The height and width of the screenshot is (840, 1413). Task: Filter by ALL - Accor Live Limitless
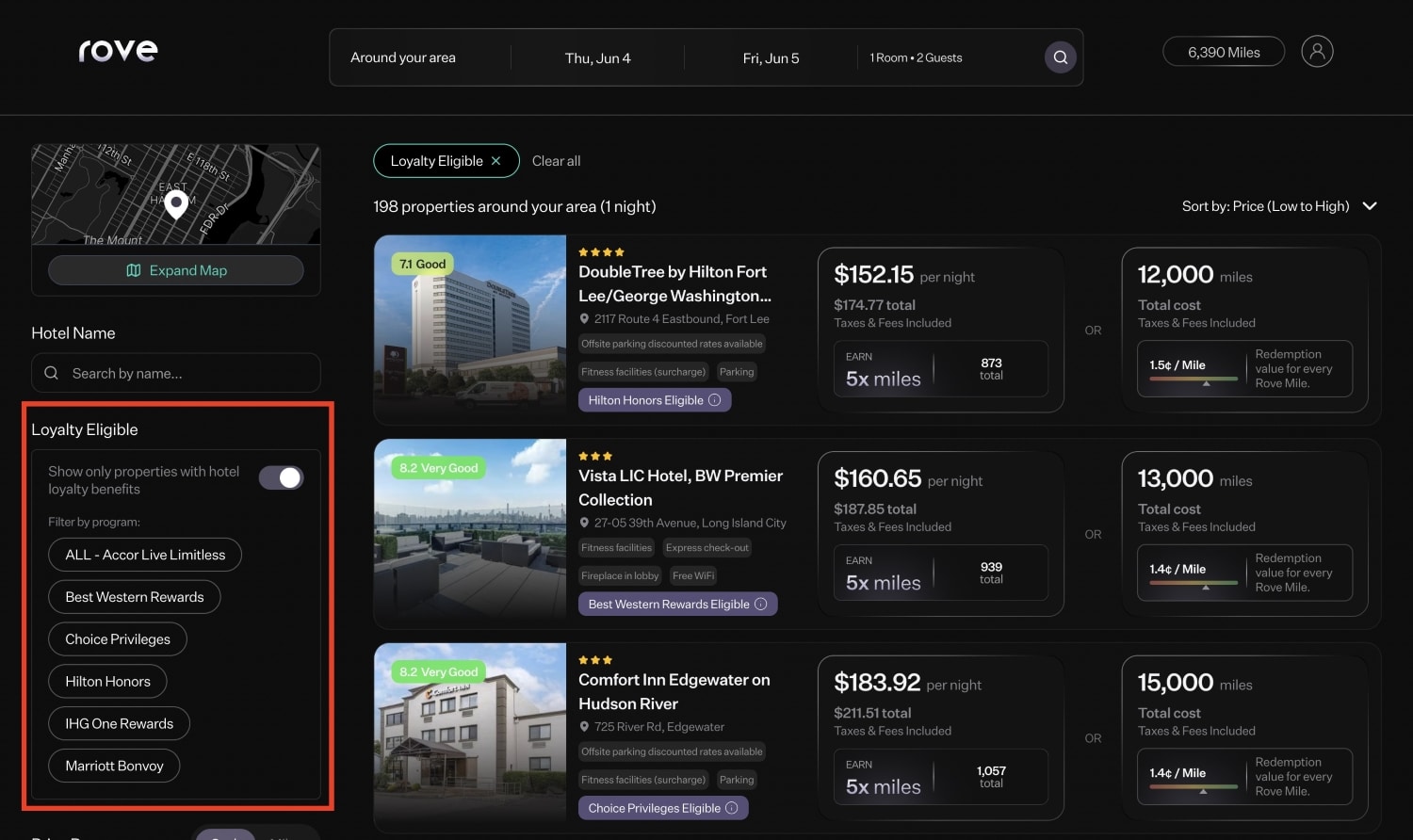pos(145,555)
